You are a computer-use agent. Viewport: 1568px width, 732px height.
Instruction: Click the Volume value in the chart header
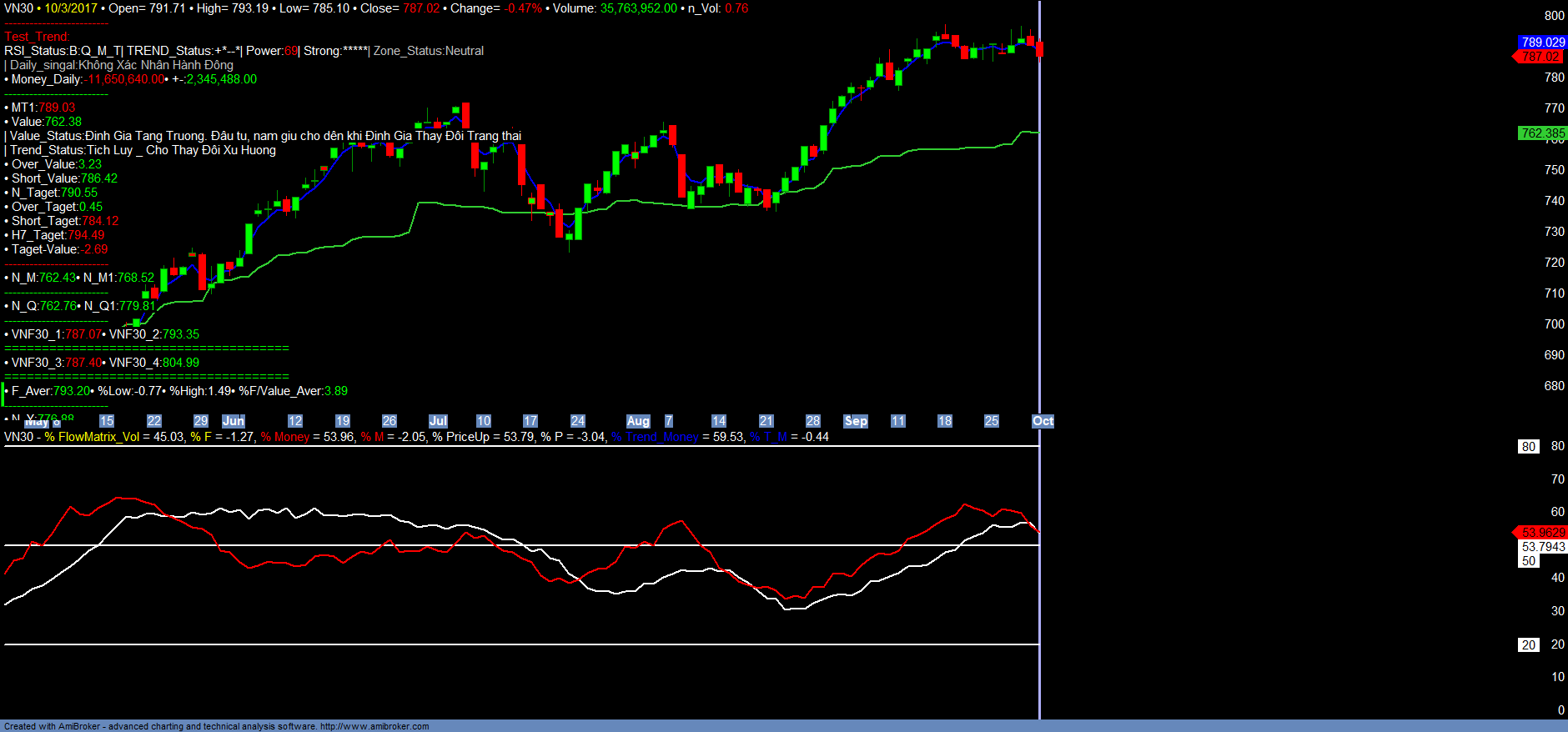tap(638, 8)
